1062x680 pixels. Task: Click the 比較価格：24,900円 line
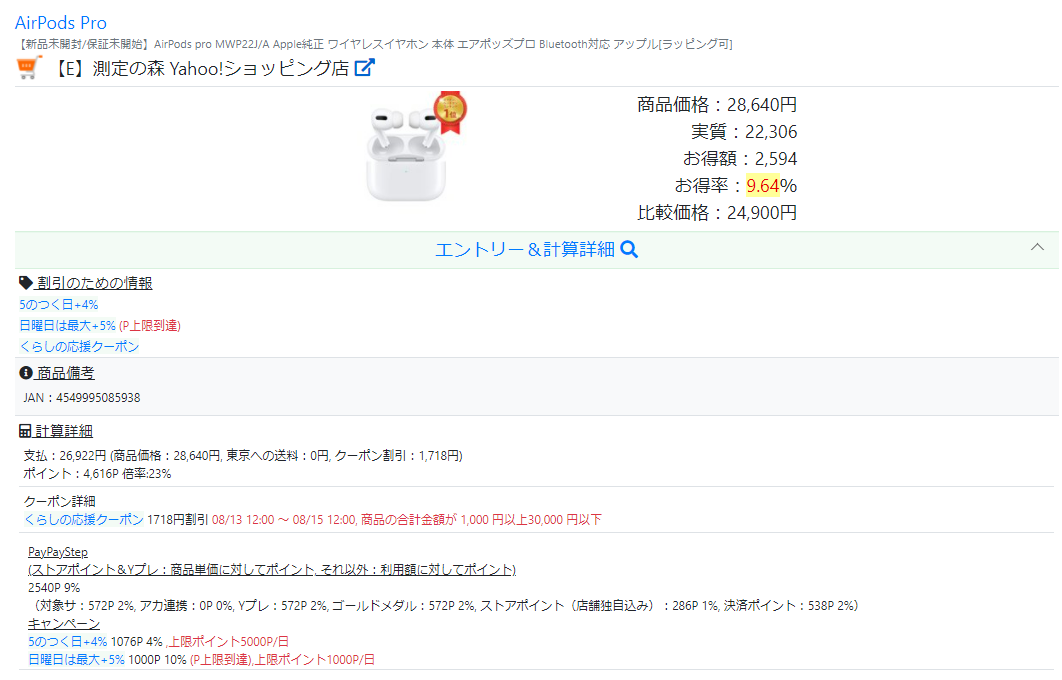pos(717,213)
